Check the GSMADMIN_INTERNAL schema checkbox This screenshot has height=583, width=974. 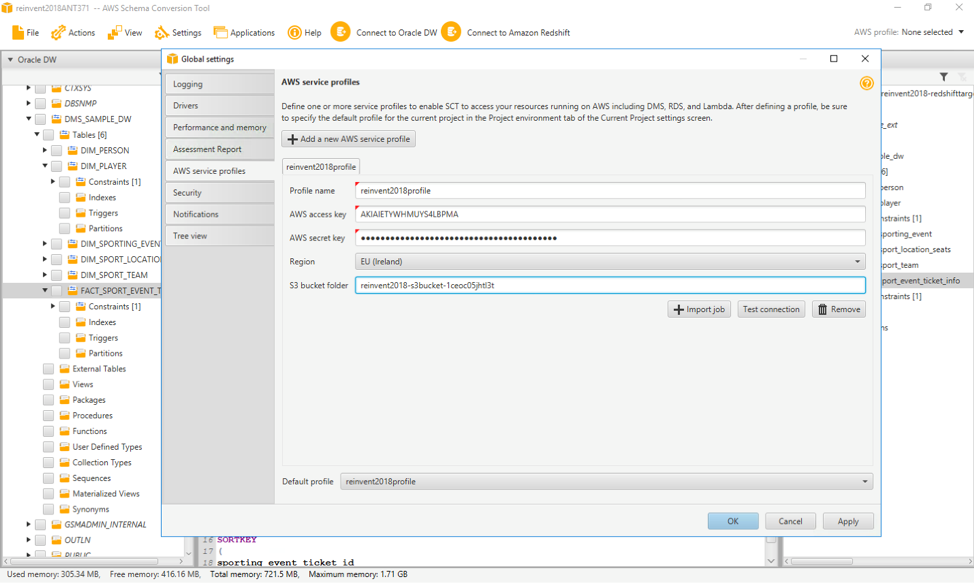[40, 525]
